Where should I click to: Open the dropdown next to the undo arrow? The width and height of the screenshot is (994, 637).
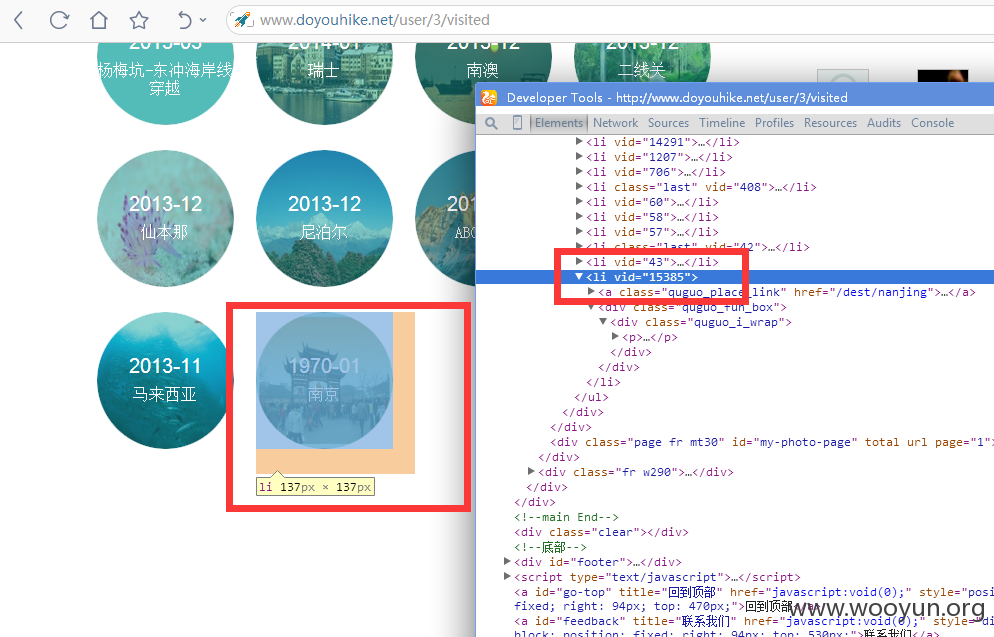203,20
